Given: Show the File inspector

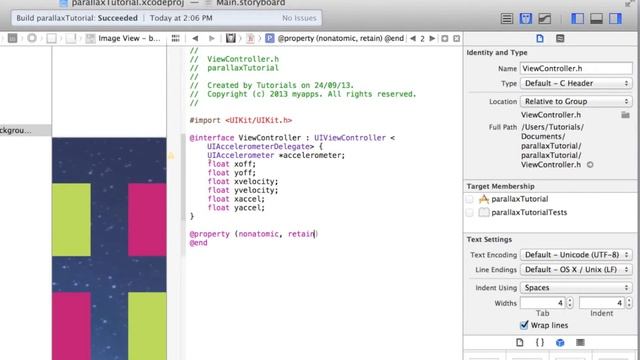Looking at the screenshot, I should (540, 38).
